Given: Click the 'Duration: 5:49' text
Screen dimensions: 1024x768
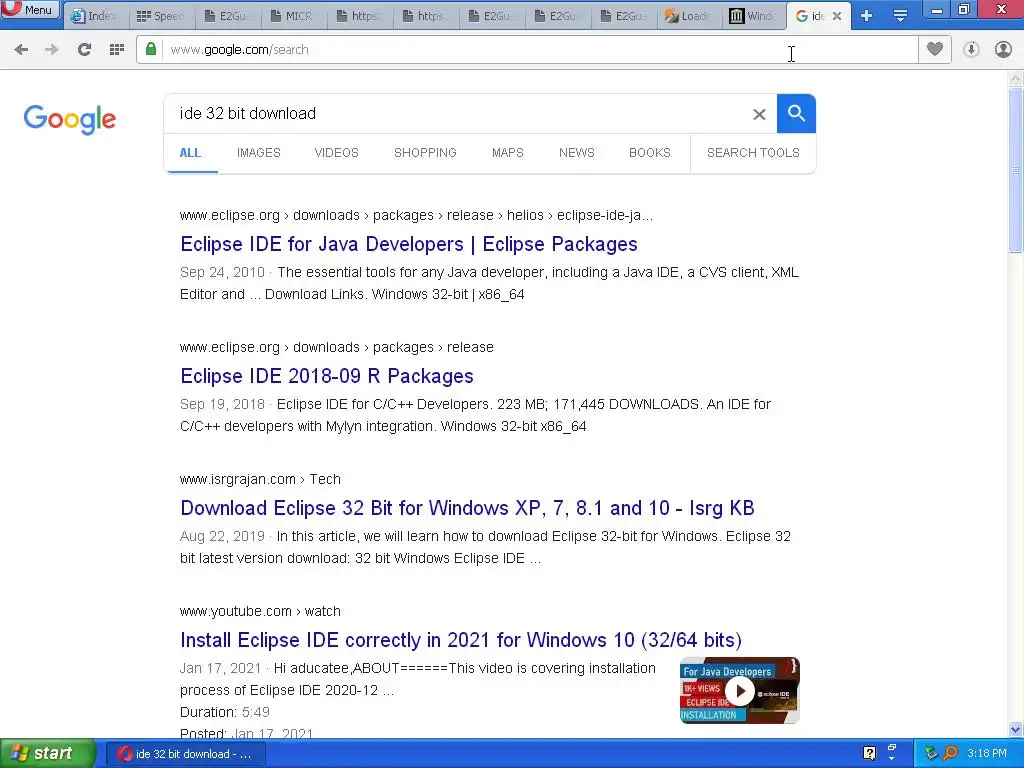Looking at the screenshot, I should 225,712.
